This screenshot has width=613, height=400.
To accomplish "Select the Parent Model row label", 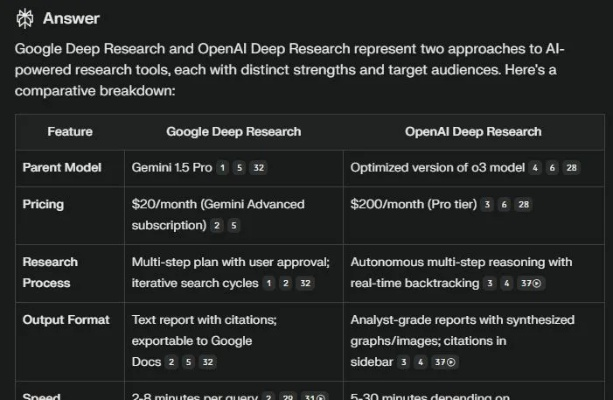I will point(64,167).
